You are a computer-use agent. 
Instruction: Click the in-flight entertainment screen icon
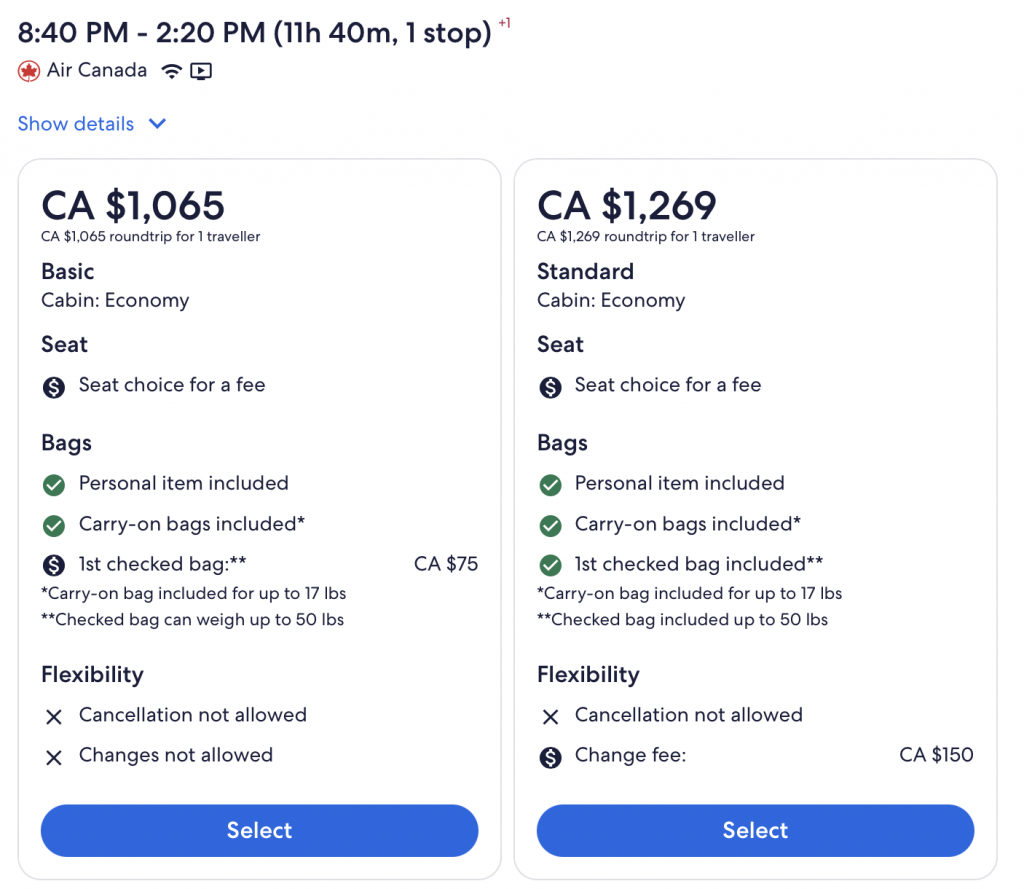click(x=201, y=71)
